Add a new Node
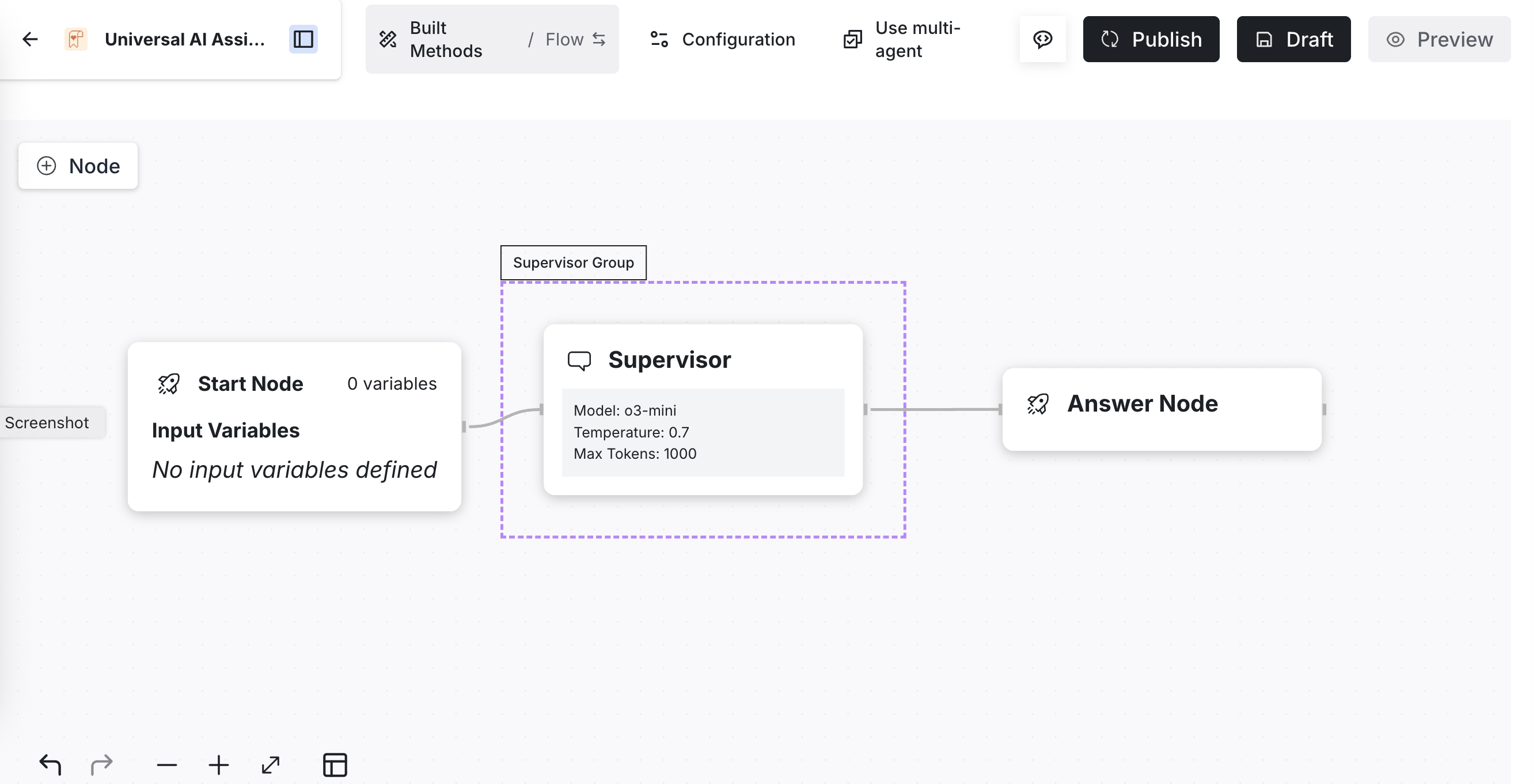 click(x=78, y=166)
